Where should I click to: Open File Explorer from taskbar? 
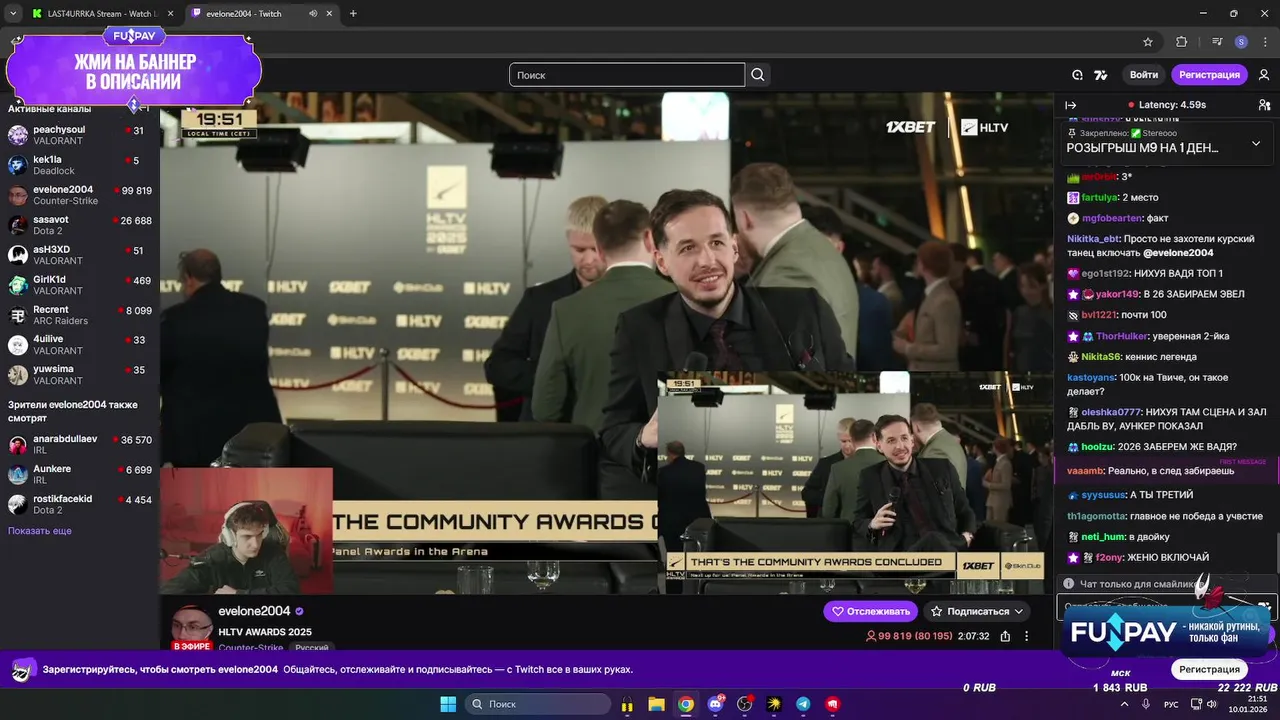(x=656, y=704)
